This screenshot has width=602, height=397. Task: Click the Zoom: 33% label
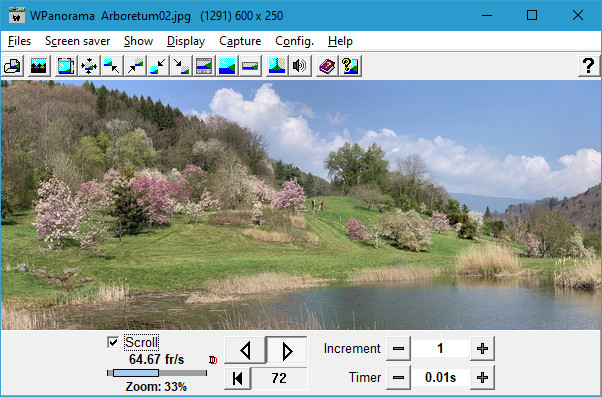click(x=156, y=387)
